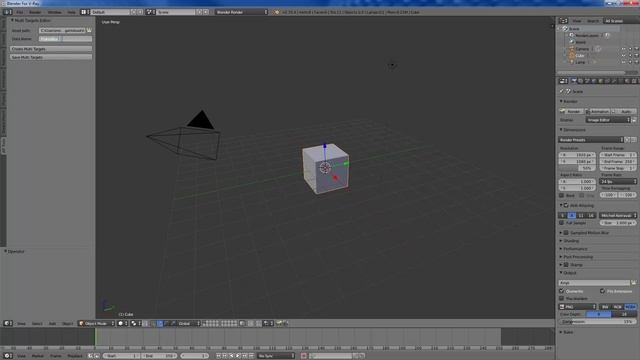Image resolution: width=640 pixels, height=360 pixels.
Task: Collapse the Output panel
Action: pos(561,273)
